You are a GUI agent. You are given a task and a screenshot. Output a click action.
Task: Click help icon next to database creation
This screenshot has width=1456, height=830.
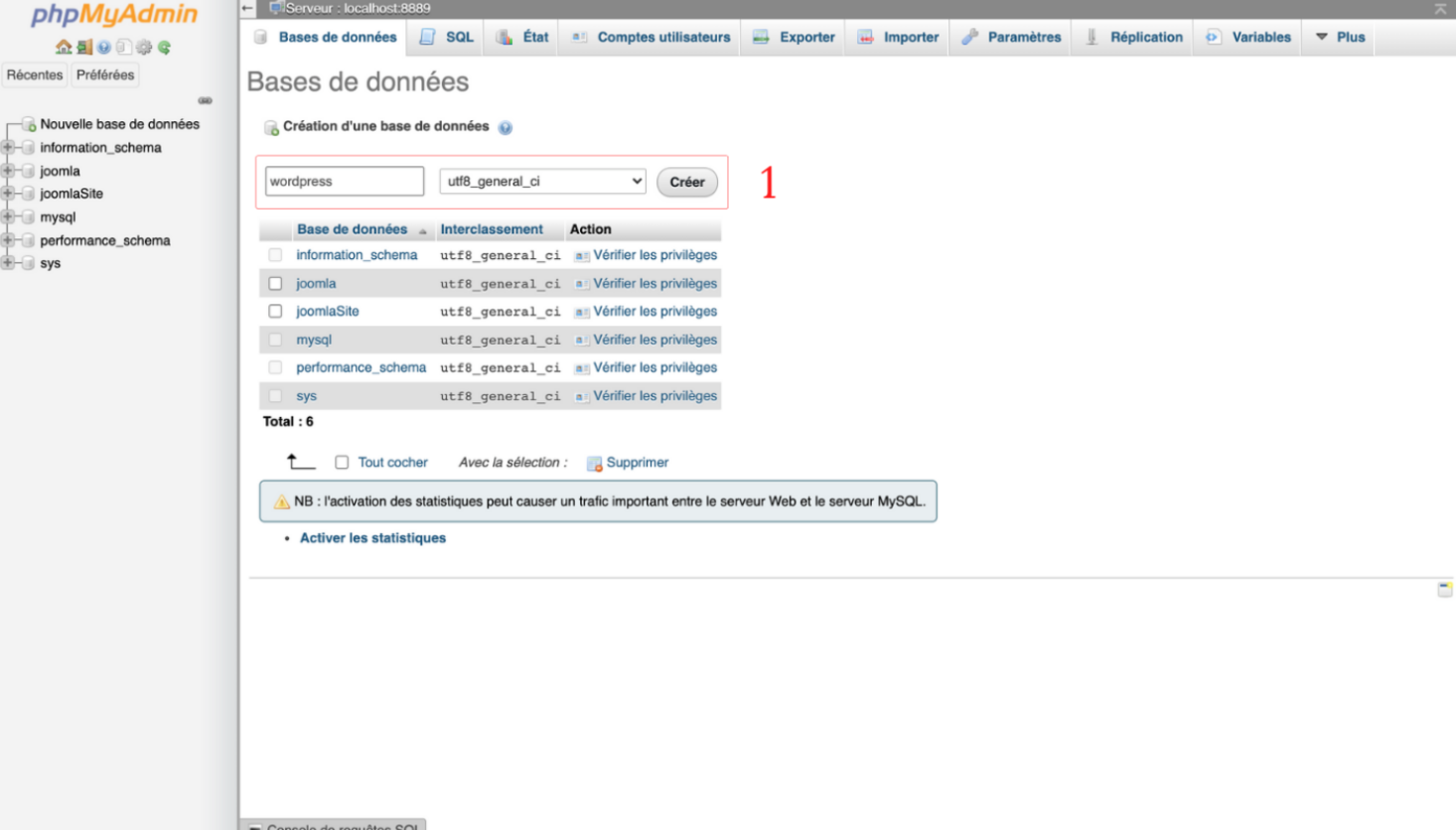(x=506, y=127)
